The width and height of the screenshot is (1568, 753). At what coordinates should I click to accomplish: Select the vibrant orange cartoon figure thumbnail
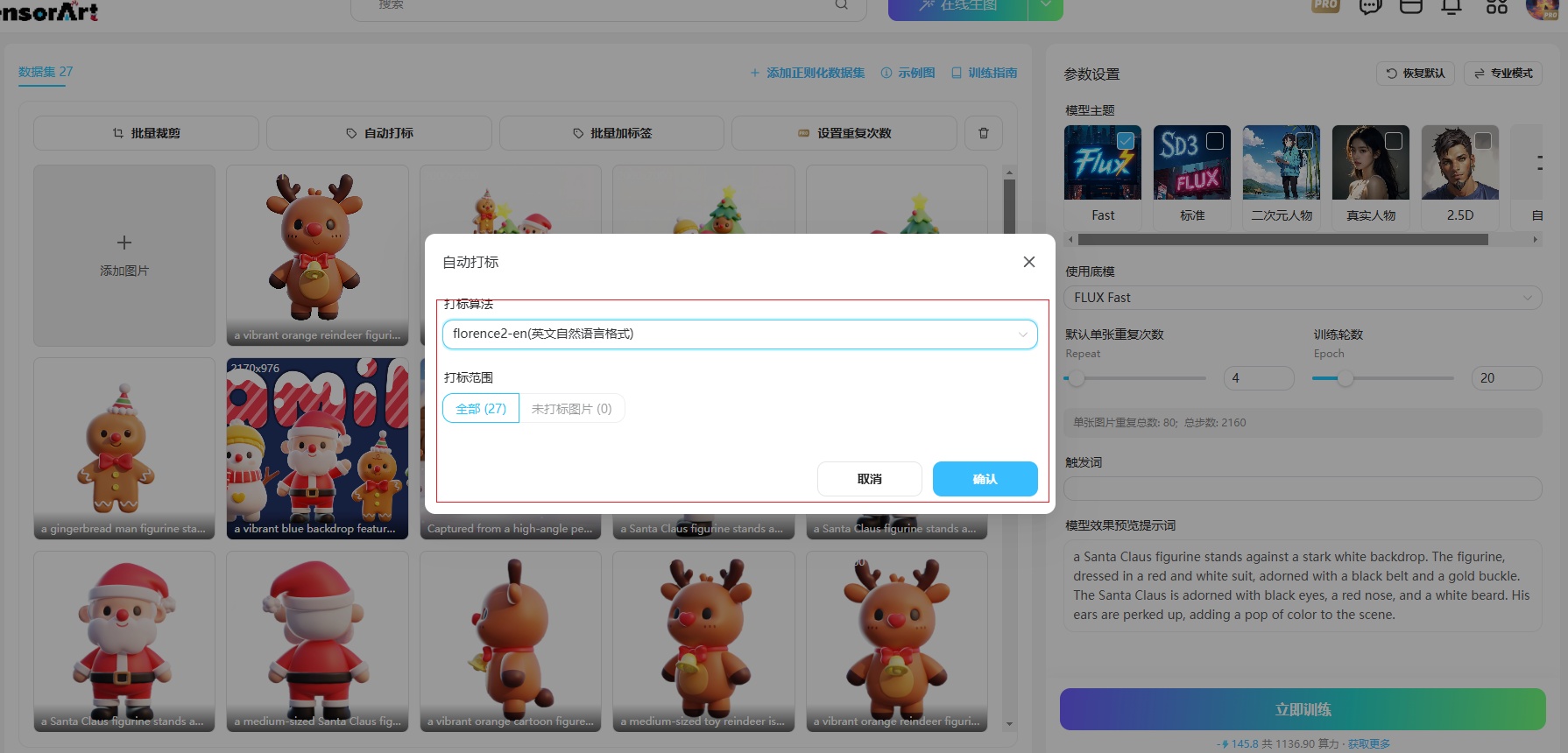(x=511, y=641)
